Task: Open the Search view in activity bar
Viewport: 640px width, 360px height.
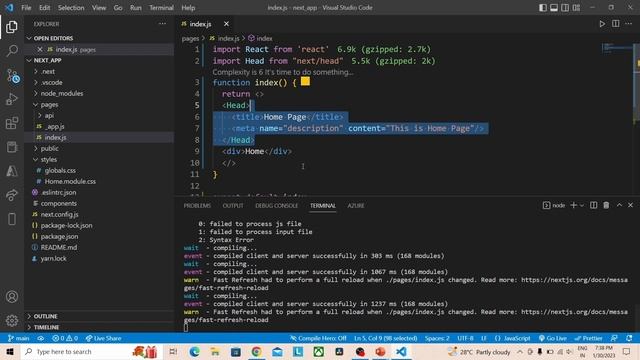Action: coord(12,51)
